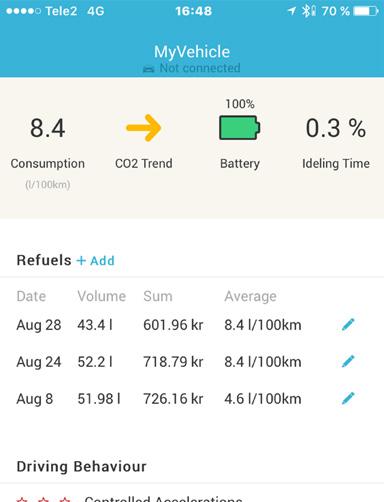This screenshot has height=502, width=384.
Task: Tap the 8.4 Consumption value
Action: point(48,128)
